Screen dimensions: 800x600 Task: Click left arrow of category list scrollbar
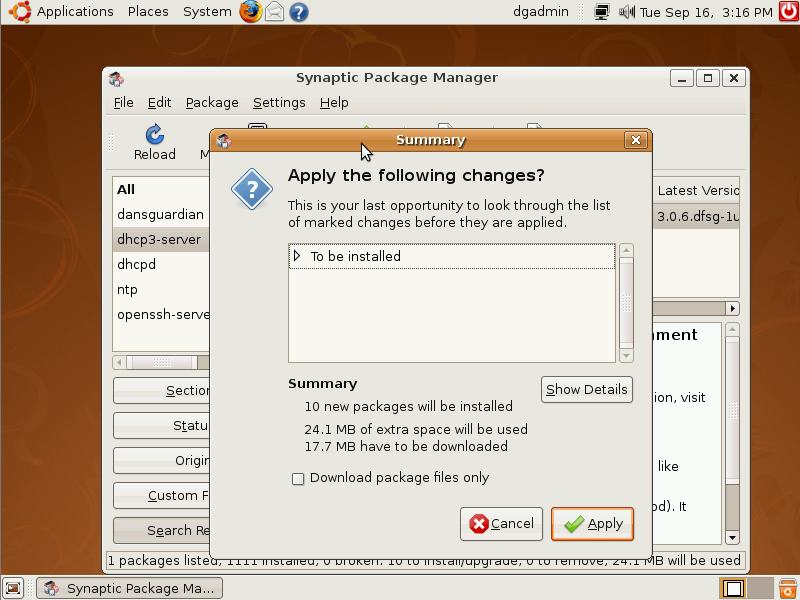point(119,362)
